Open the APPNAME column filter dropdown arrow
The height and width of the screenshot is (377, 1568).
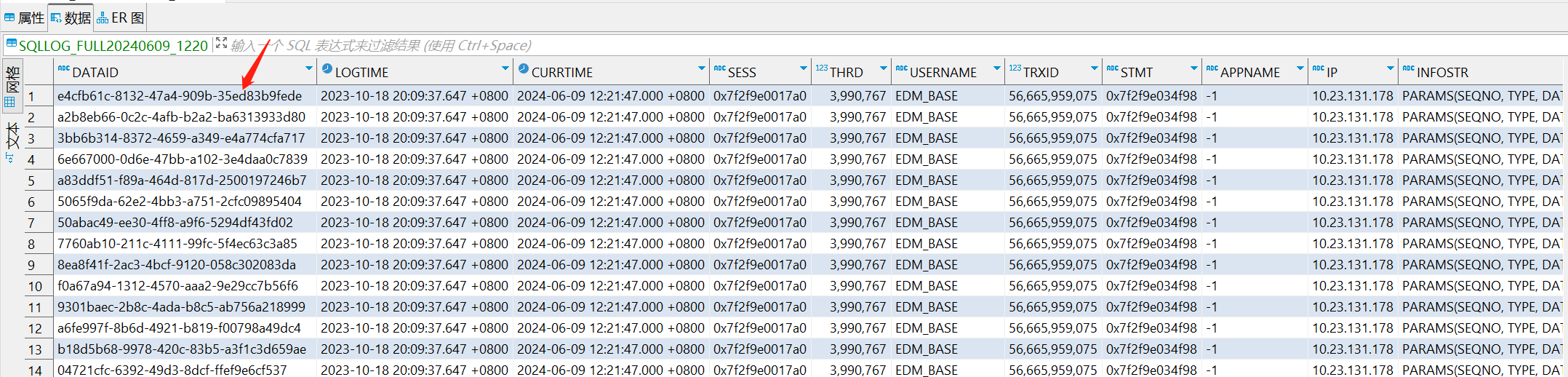pyautogui.click(x=1300, y=69)
